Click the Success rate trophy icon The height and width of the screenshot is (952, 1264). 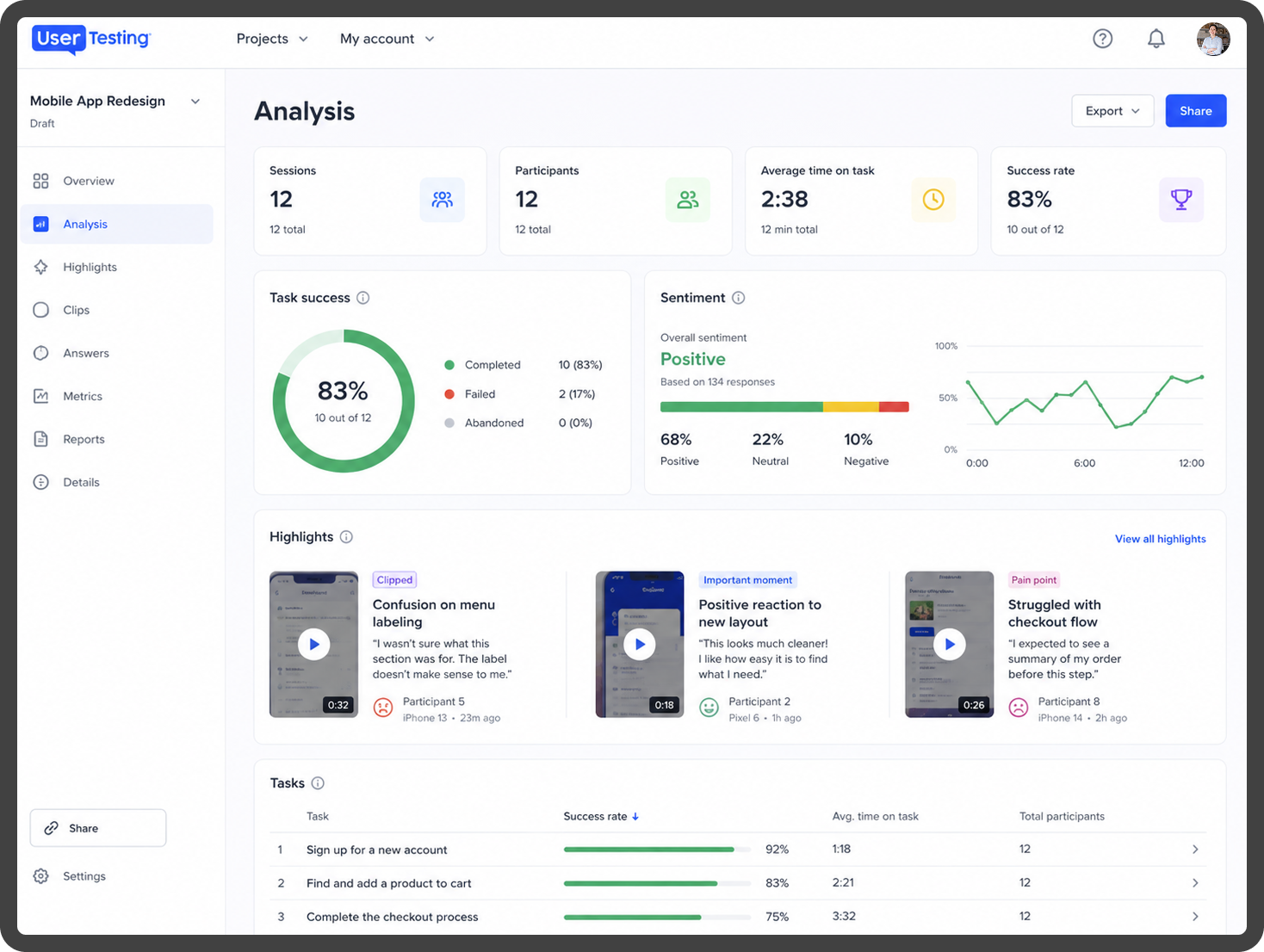(x=1181, y=200)
